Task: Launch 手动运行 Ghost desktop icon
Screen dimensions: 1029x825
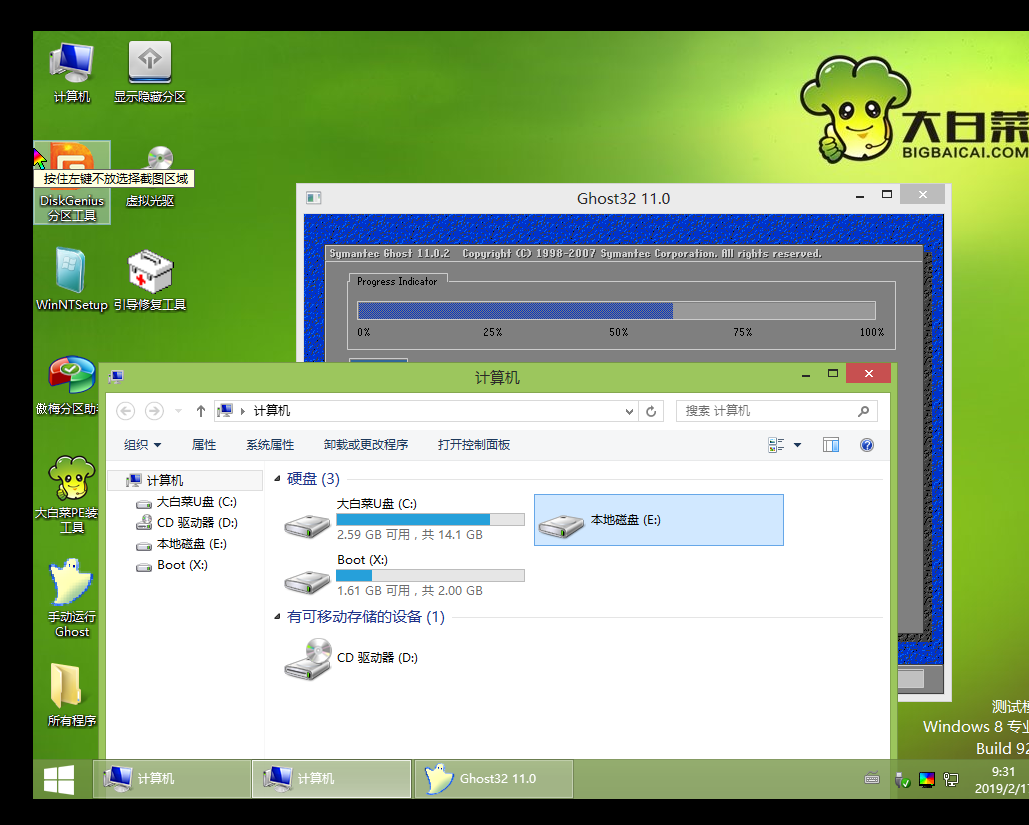Action: click(x=72, y=599)
